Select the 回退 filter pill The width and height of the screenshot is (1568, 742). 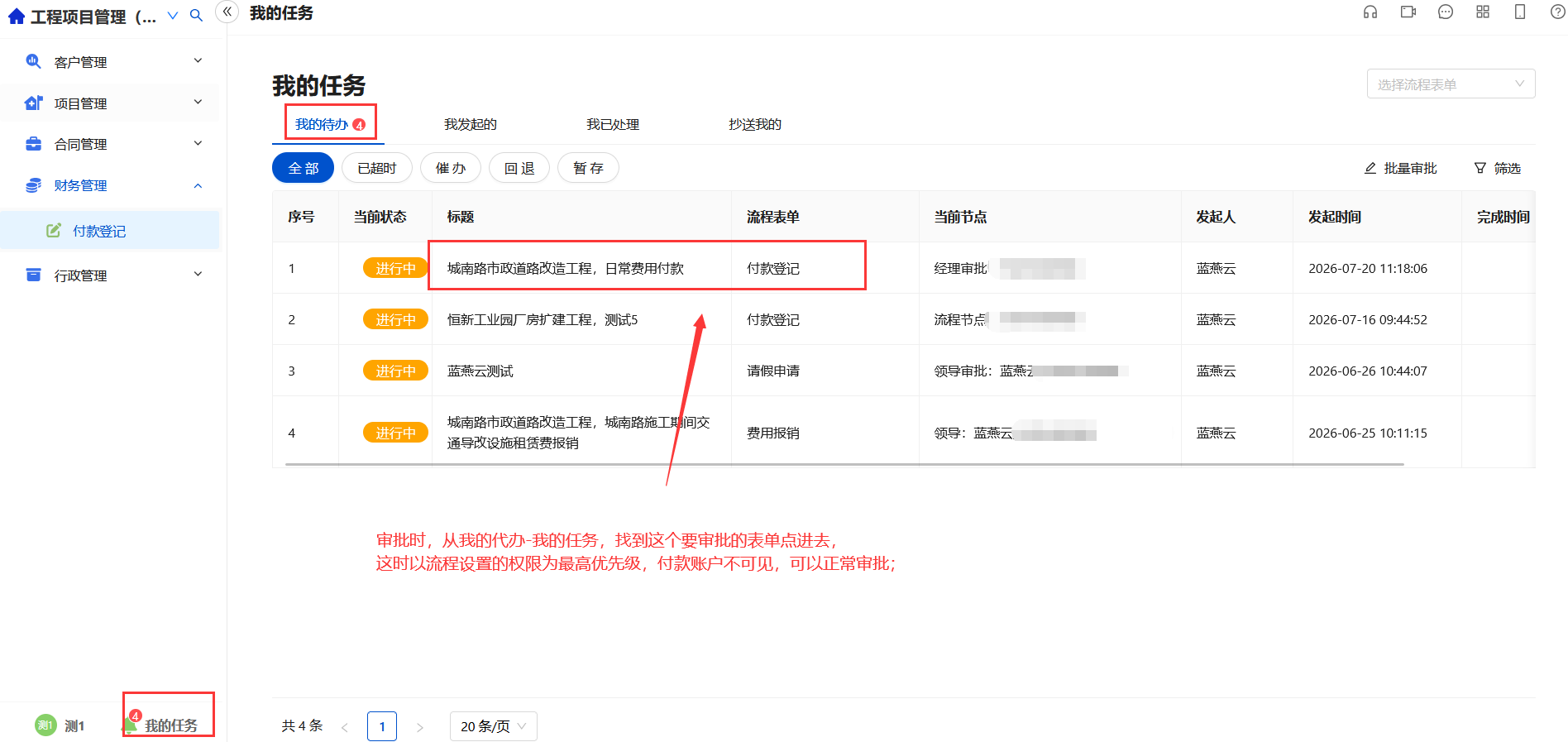tap(519, 168)
